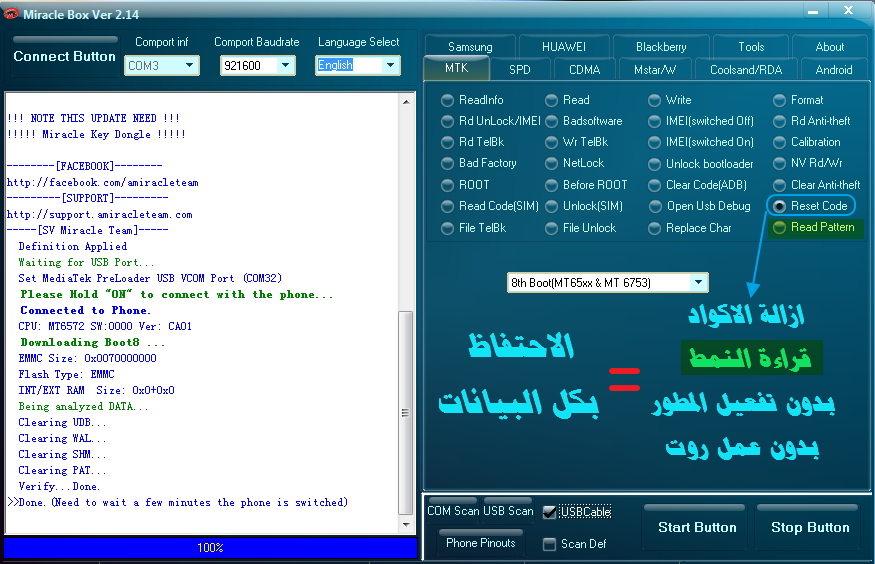The width and height of the screenshot is (875, 564).
Task: Switch to the SPD tab
Action: pos(520,70)
